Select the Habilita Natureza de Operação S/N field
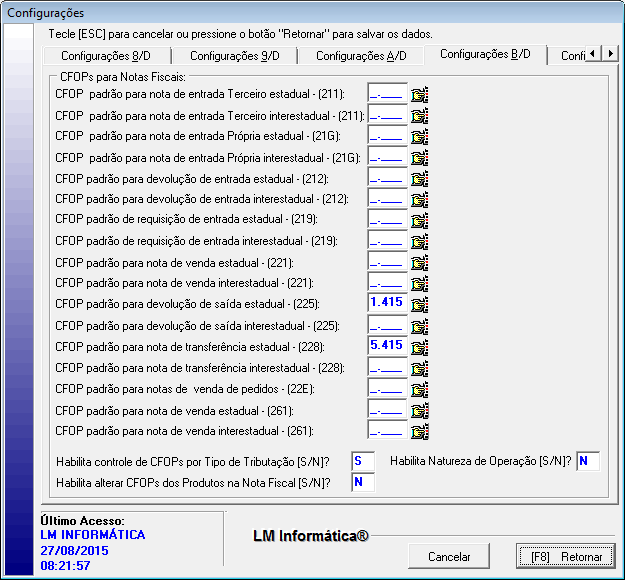The image size is (625, 580). 588,461
